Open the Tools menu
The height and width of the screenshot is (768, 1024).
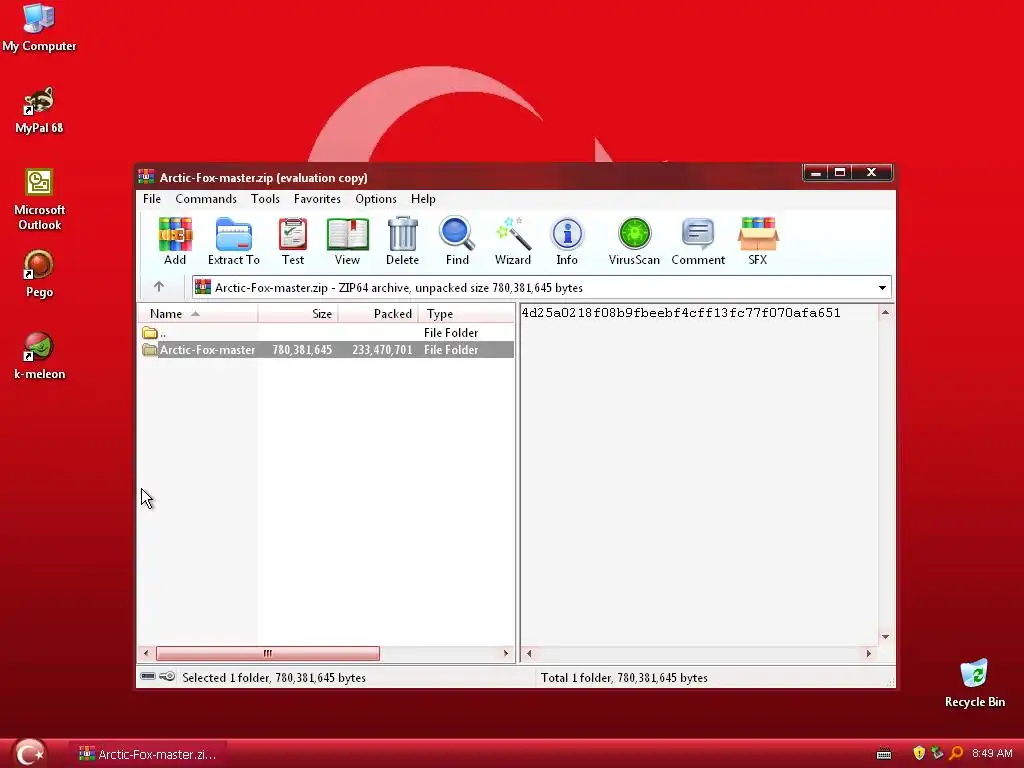click(x=265, y=199)
